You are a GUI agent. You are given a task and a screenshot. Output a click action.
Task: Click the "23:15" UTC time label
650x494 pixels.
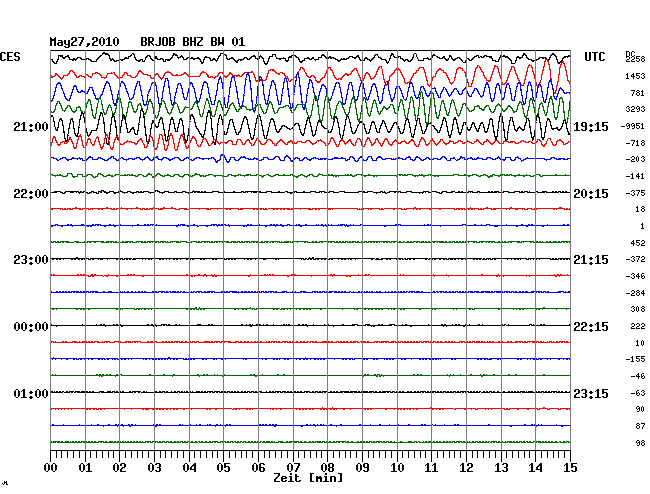[591, 393]
